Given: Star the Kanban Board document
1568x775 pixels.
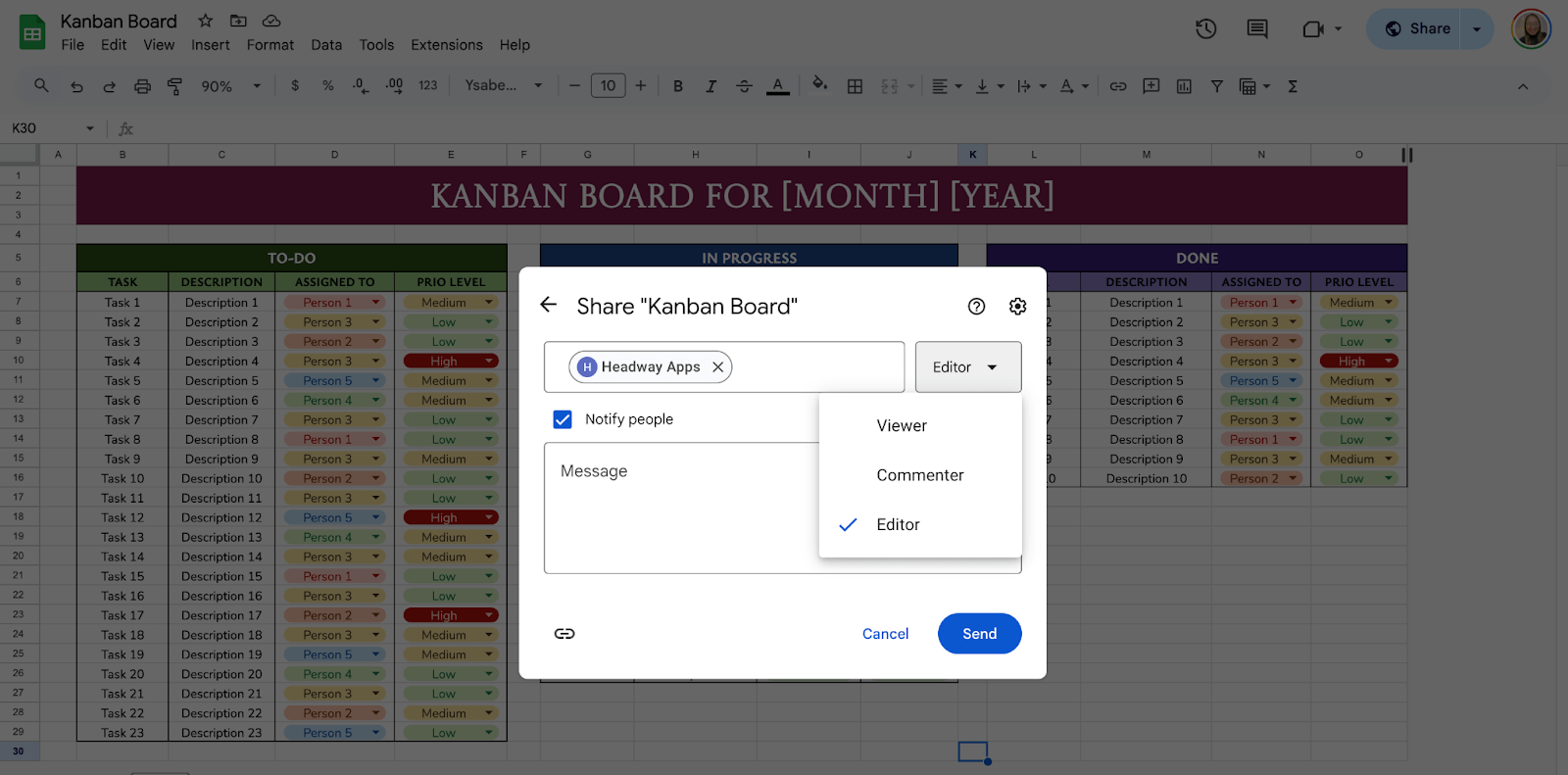Looking at the screenshot, I should (205, 21).
